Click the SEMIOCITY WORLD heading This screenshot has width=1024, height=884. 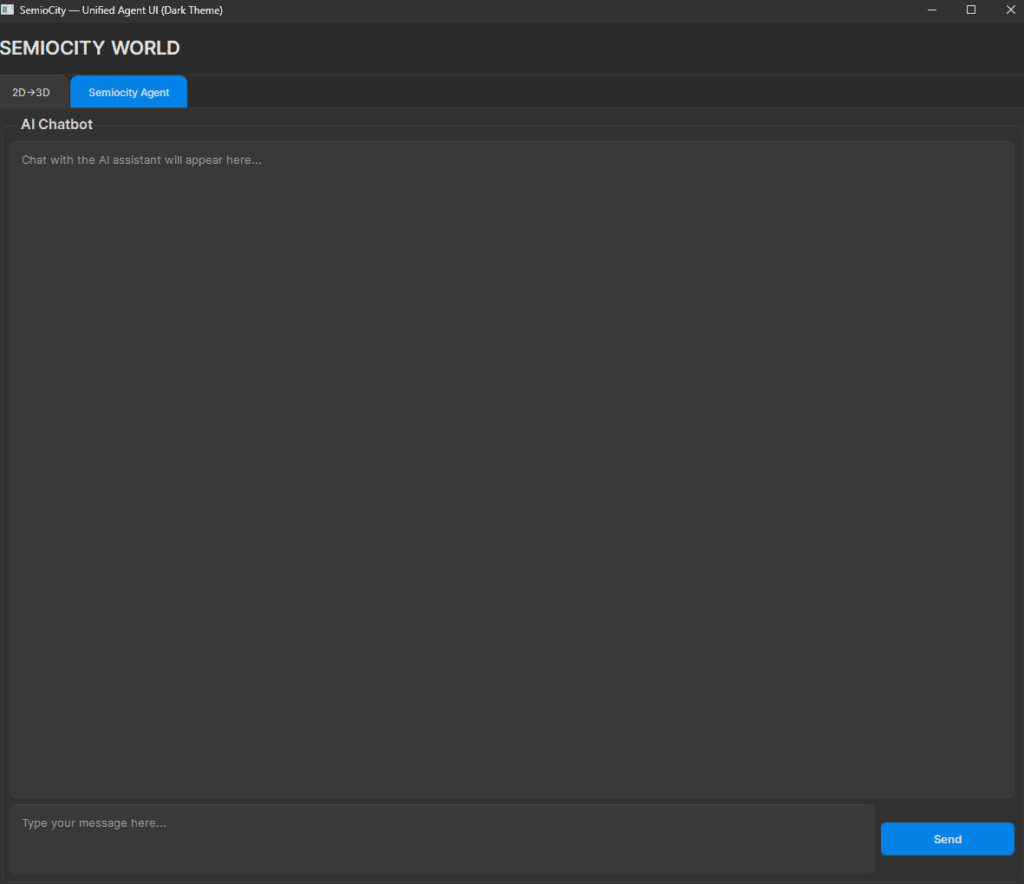(90, 48)
